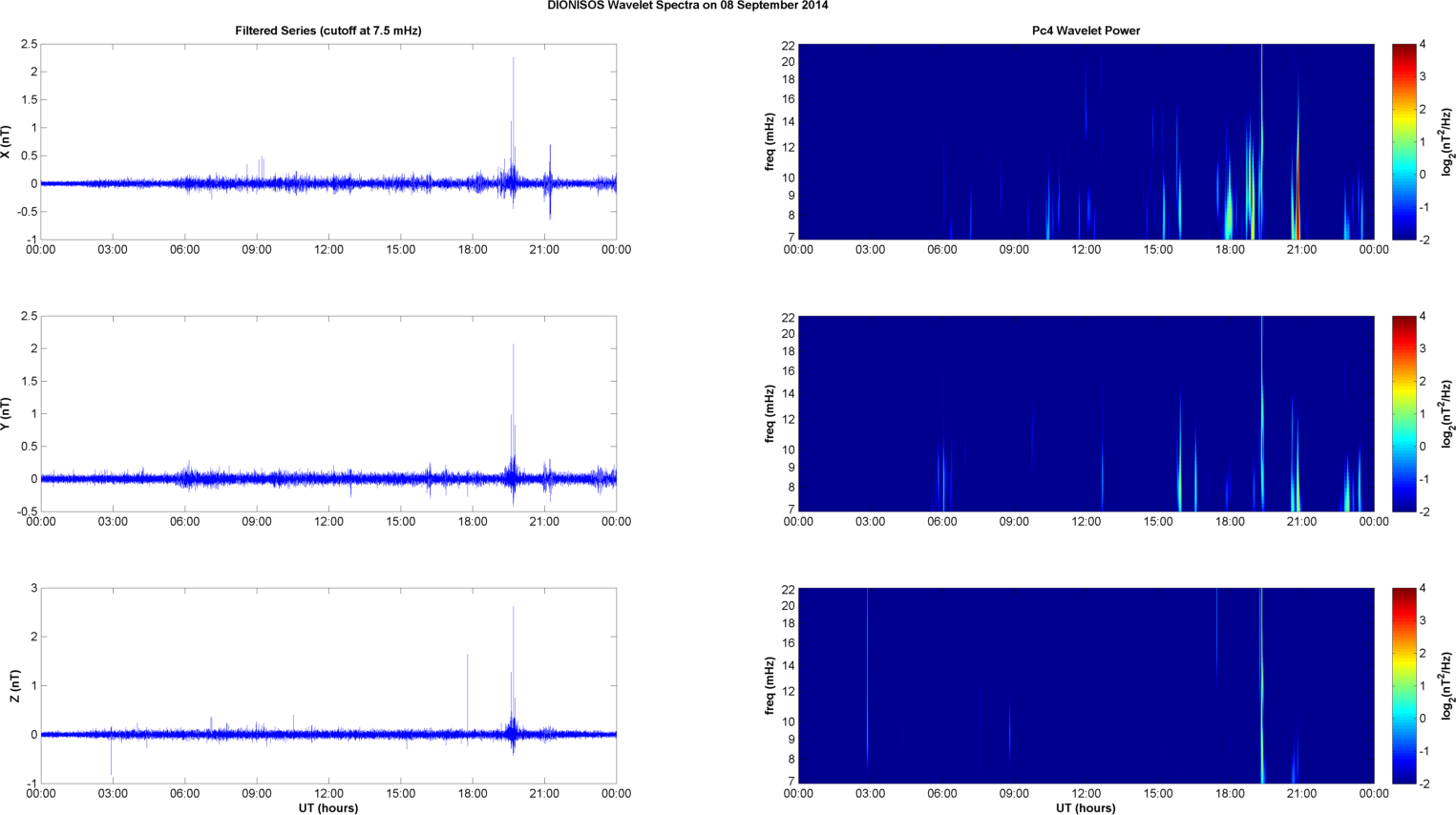1456x815 pixels.
Task: Click 'UT (hours)' label under the Z spectrogram
Action: point(1086,807)
